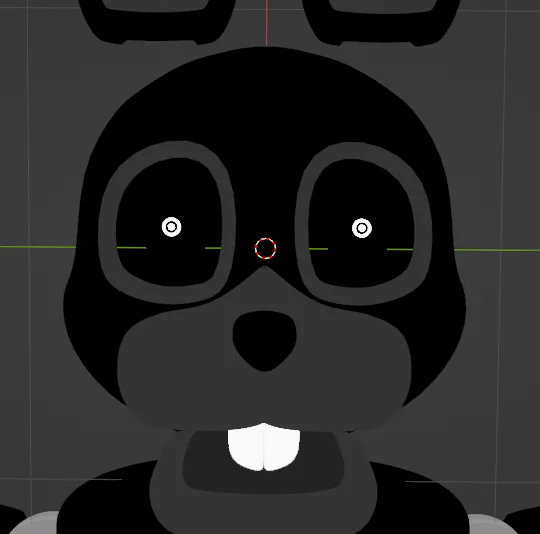The width and height of the screenshot is (540, 534).
Task: Click the red-white 3D cursor between the eyes
Action: pos(265,248)
